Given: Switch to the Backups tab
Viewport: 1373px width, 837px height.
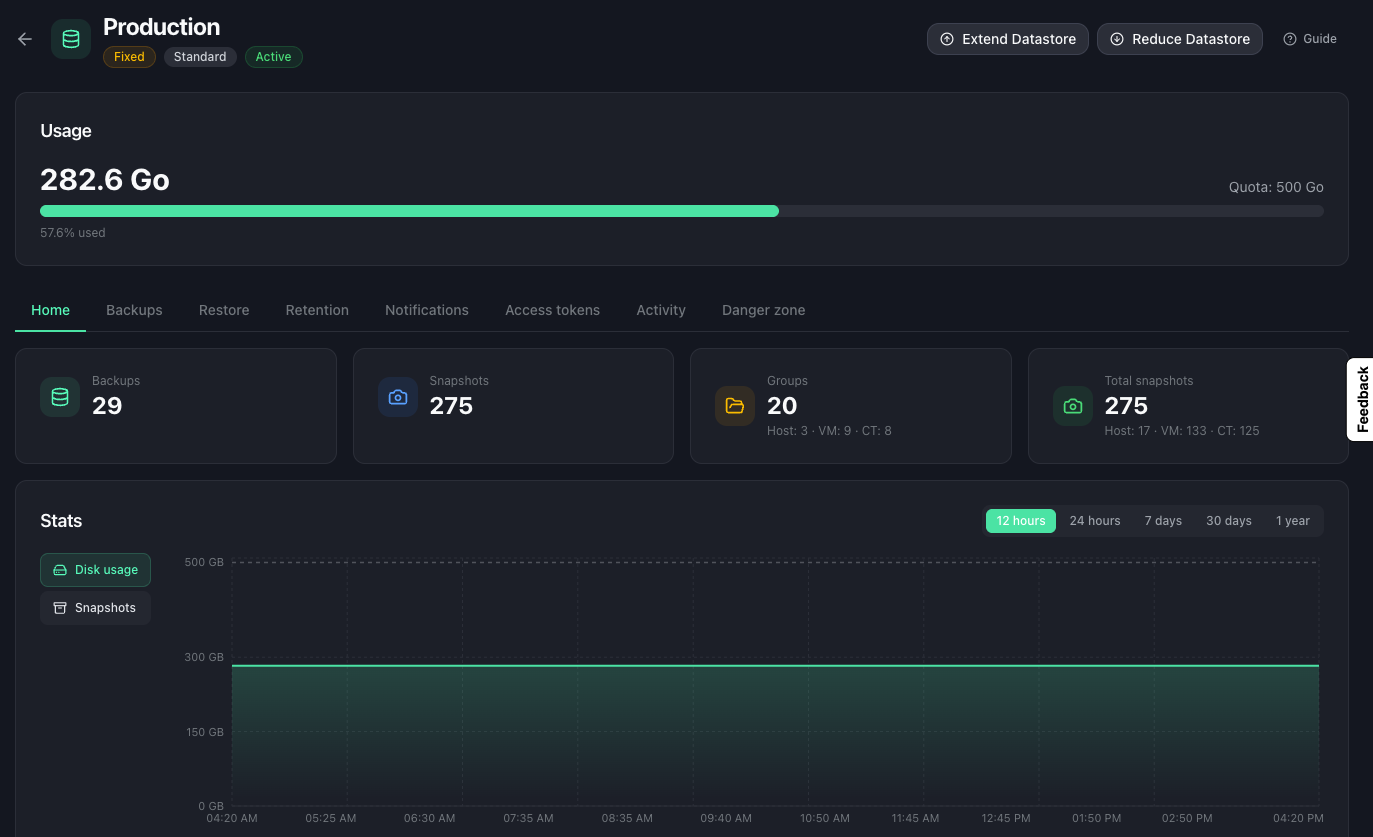Looking at the screenshot, I should (134, 310).
